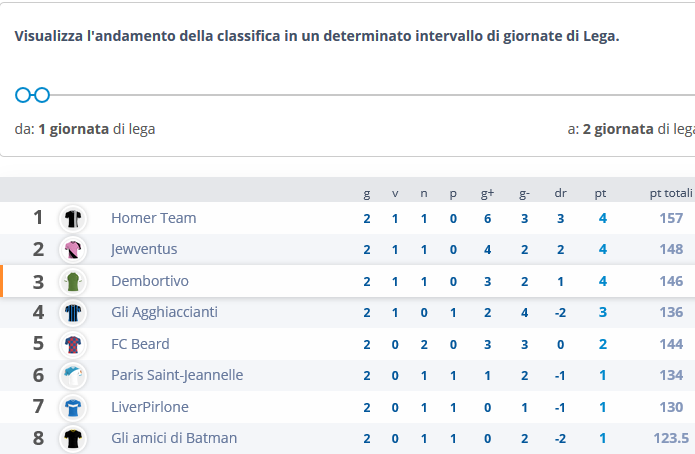Click LiverPirlone blue jersey icon
The image size is (695, 454).
pyautogui.click(x=73, y=407)
